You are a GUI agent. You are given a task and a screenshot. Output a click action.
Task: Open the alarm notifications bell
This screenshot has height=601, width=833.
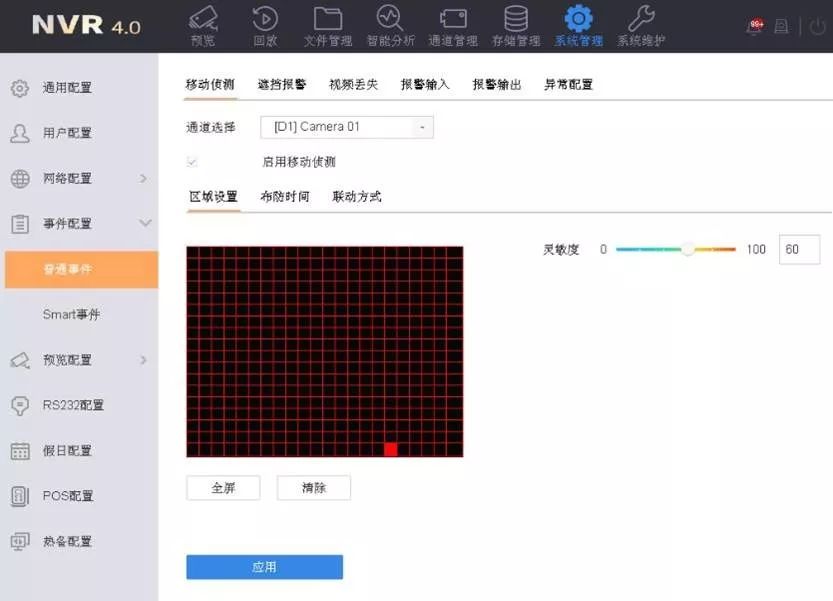click(x=755, y=24)
